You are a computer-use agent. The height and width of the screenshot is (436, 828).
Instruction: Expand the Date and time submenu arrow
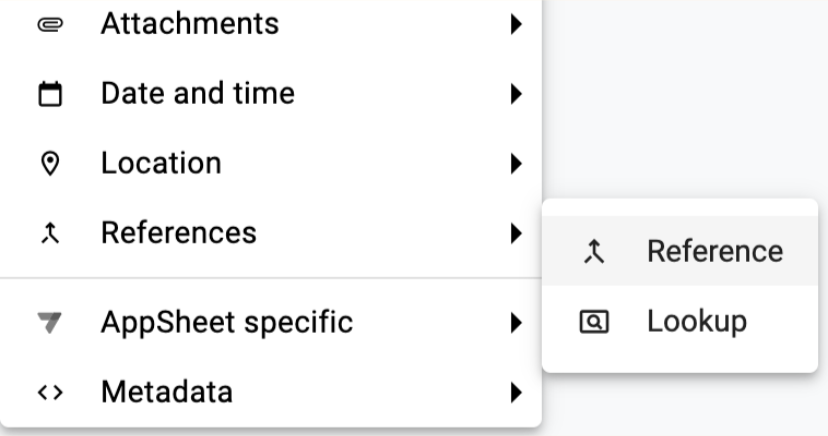(516, 94)
